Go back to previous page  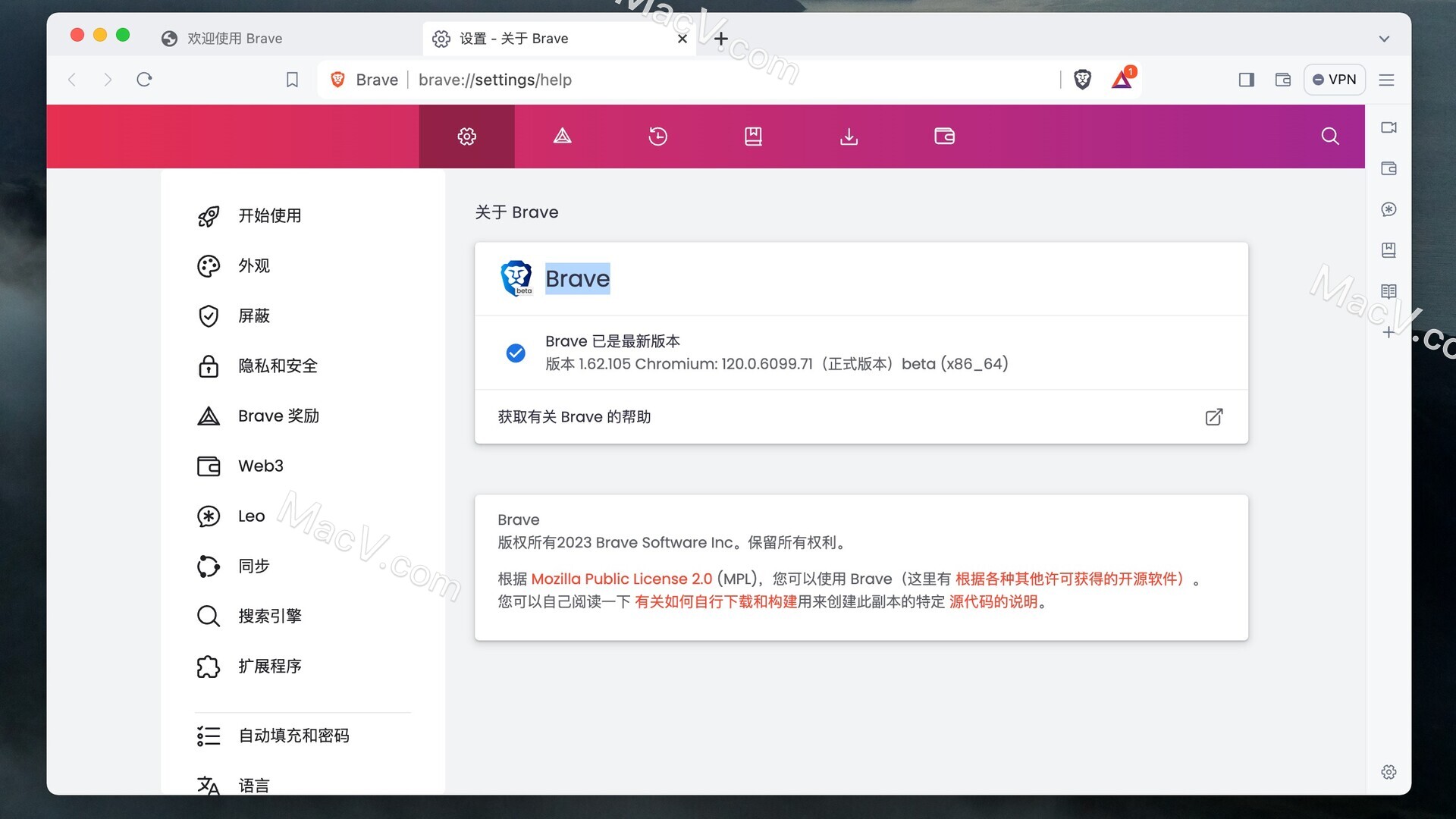tap(72, 80)
